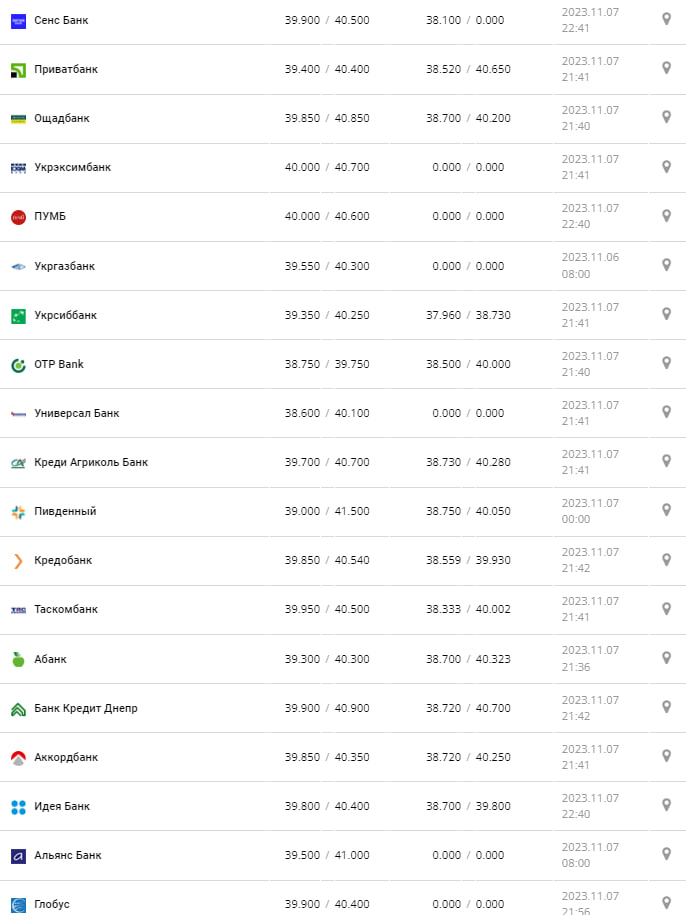The width and height of the screenshot is (686, 915).
Task: Click the OTP Bank logo icon
Action: [x=18, y=364]
